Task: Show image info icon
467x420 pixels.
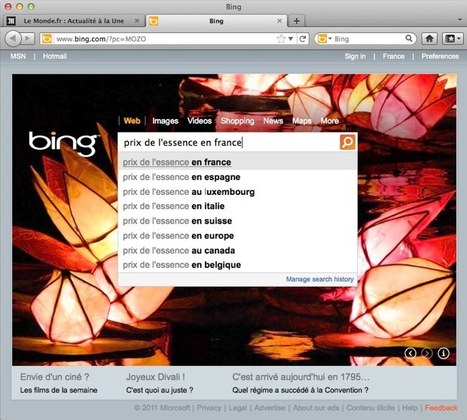Action: click(443, 353)
